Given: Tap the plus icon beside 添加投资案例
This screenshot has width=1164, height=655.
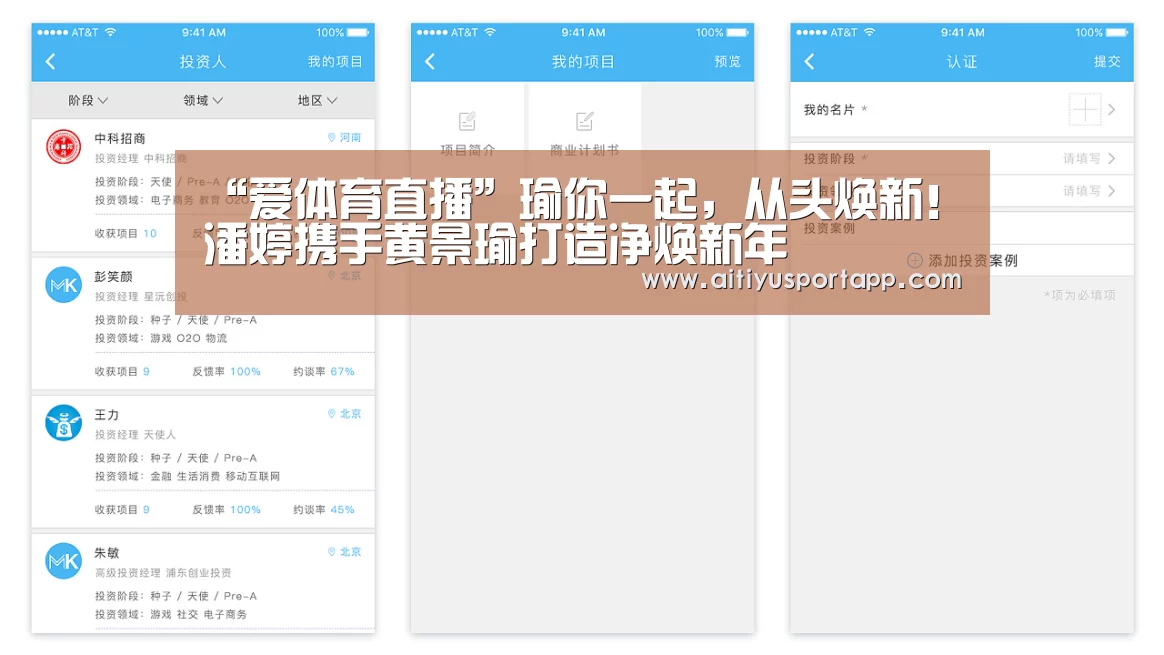Looking at the screenshot, I should 915,261.
